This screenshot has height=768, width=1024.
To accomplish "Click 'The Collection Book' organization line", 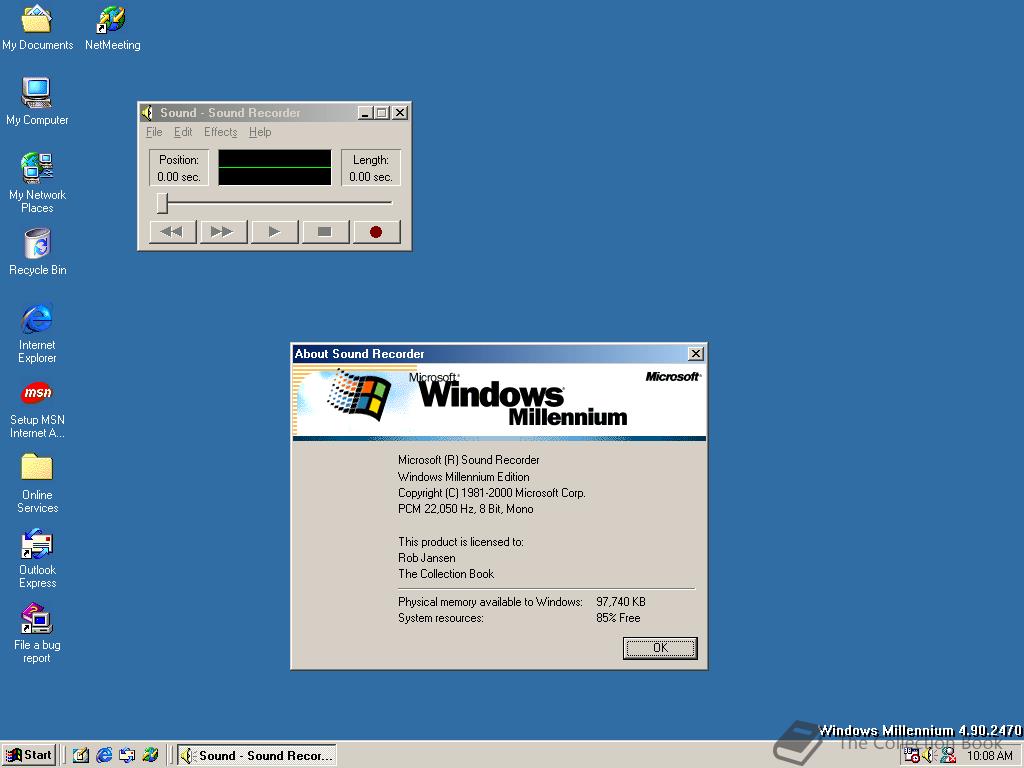I will pos(446,574).
